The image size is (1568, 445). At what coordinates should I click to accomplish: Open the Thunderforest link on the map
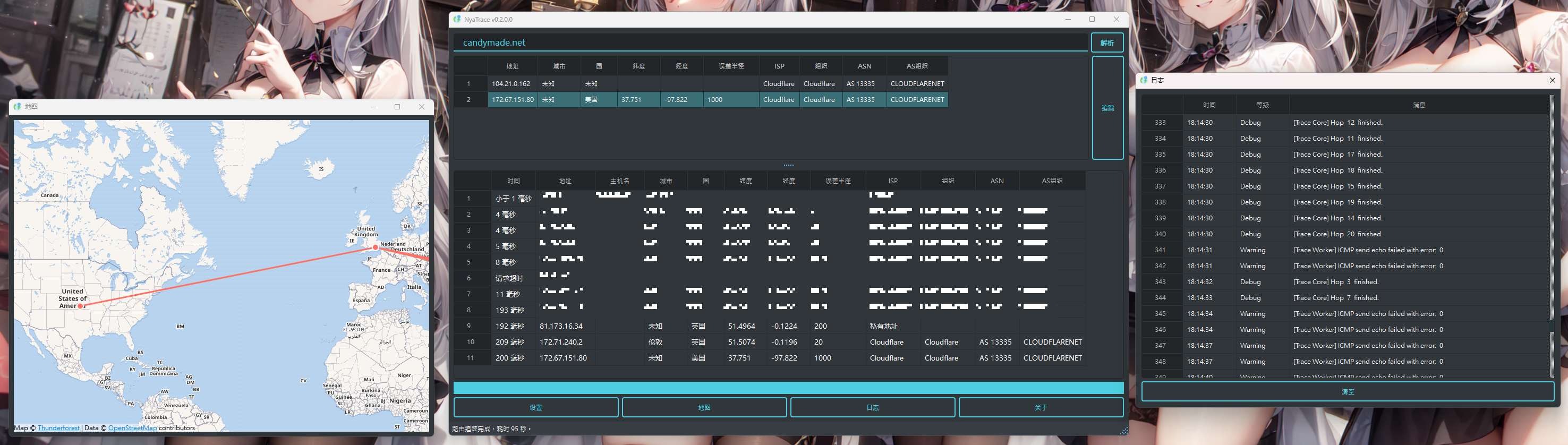[x=58, y=428]
